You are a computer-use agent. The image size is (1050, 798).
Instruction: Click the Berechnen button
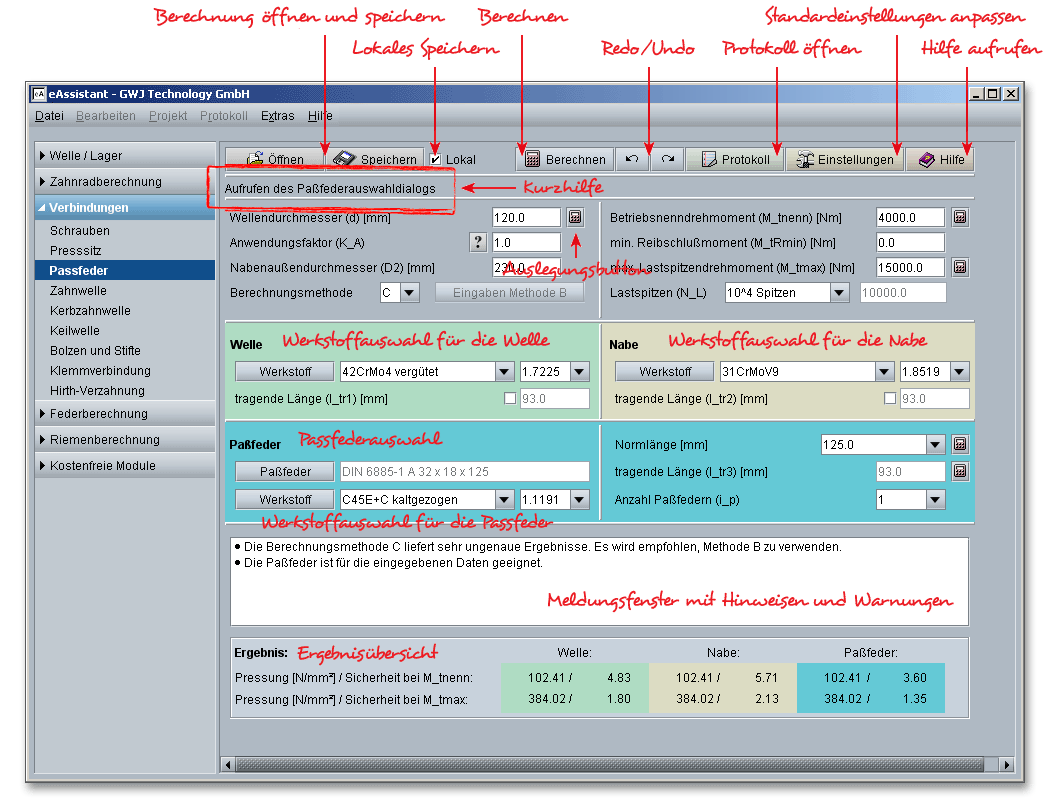tap(565, 159)
